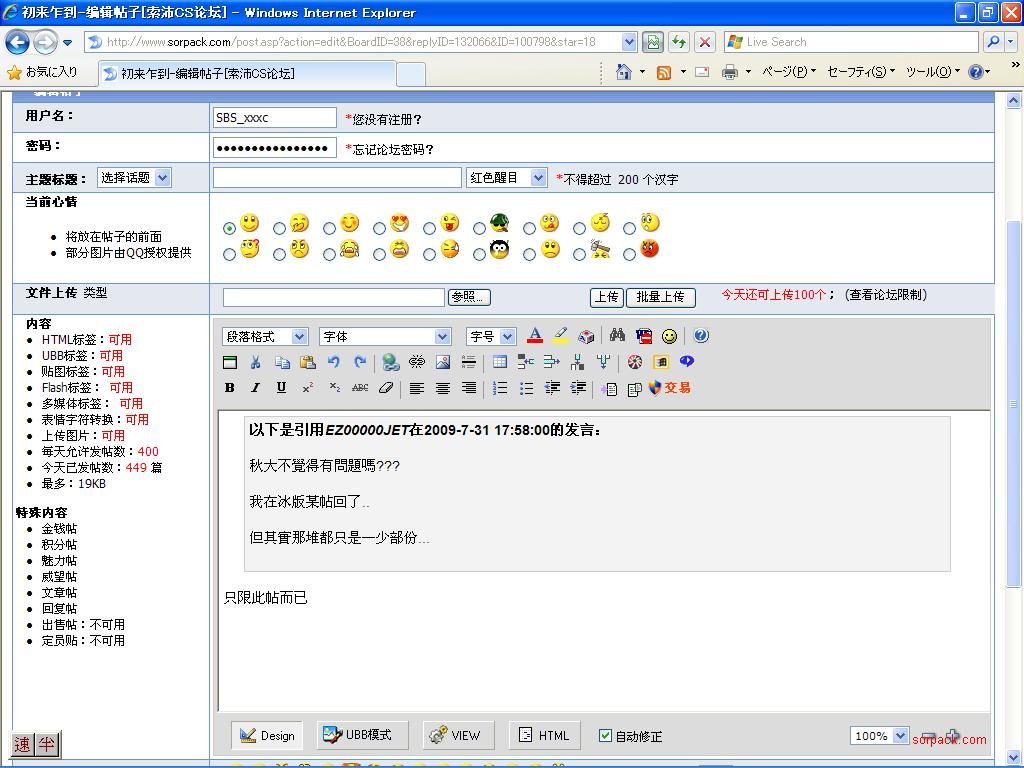This screenshot has height=768, width=1024.
Task: Open the 段落格式 paragraph format dropdown
Action: tap(265, 336)
